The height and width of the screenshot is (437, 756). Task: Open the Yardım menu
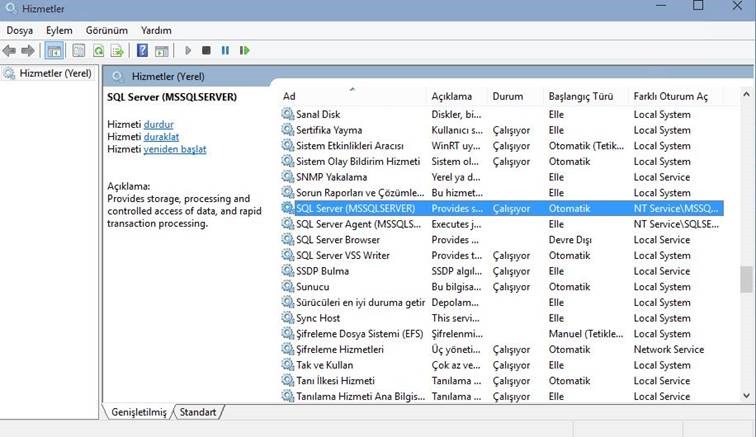[x=156, y=30]
